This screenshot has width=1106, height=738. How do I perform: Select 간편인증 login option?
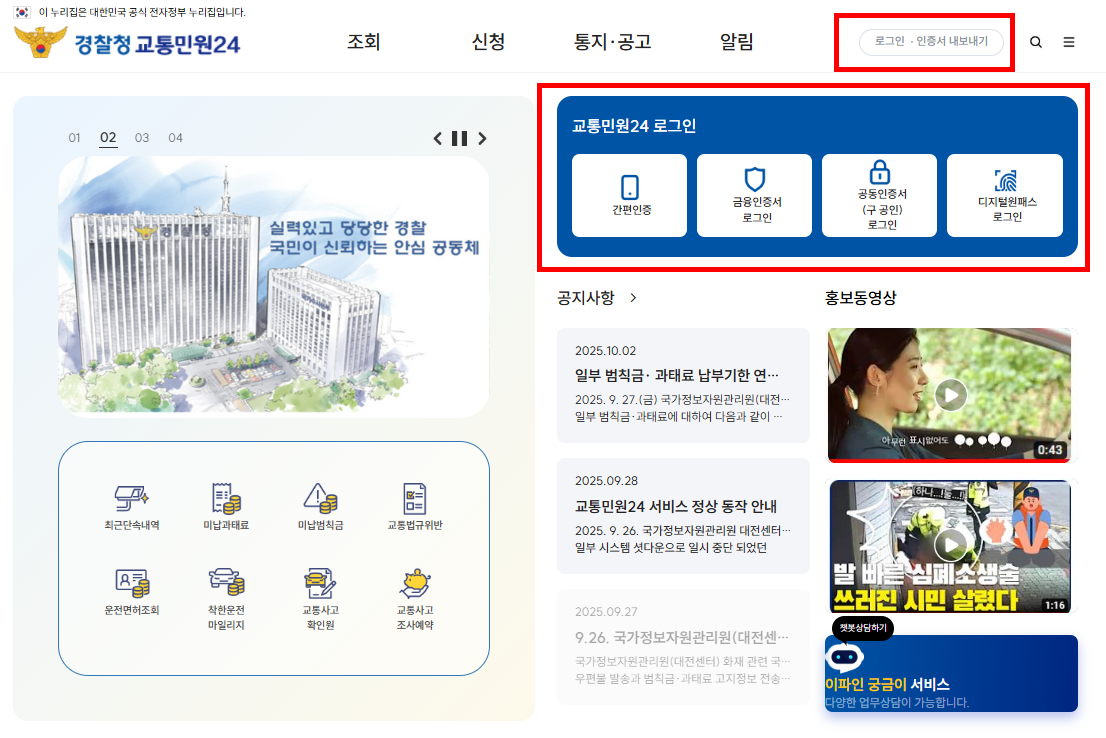[629, 195]
